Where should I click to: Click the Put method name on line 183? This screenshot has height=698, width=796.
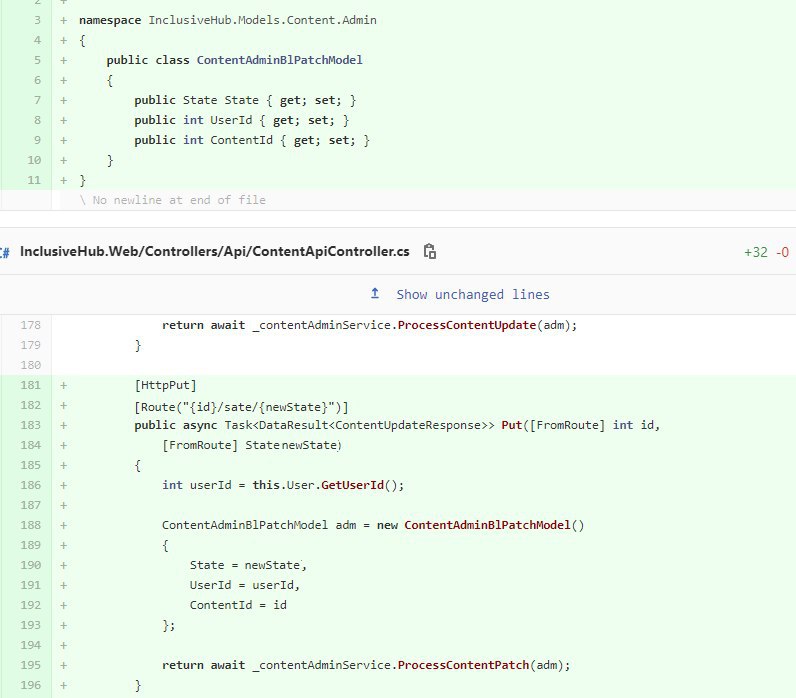click(x=512, y=425)
